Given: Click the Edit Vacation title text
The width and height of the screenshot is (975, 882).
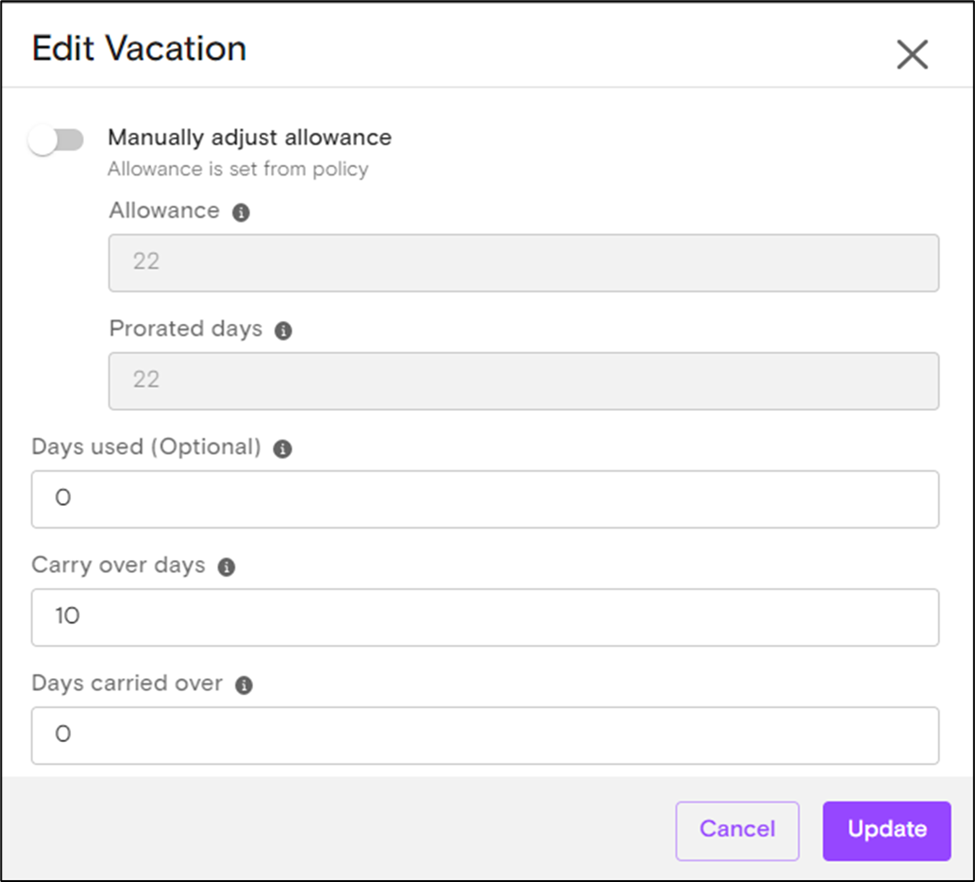Looking at the screenshot, I should pos(139,49).
